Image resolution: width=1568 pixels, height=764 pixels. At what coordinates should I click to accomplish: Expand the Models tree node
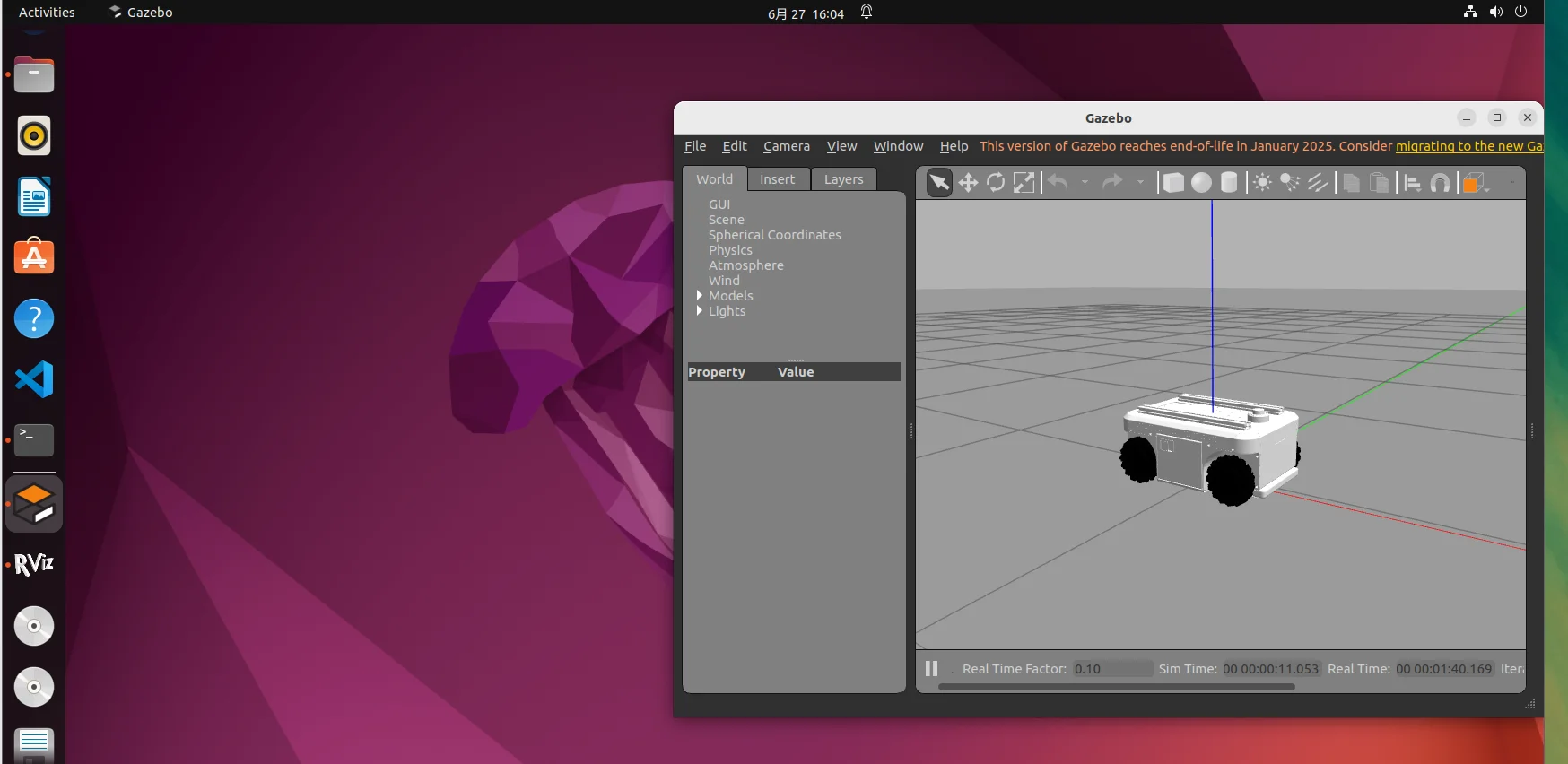pyautogui.click(x=699, y=296)
